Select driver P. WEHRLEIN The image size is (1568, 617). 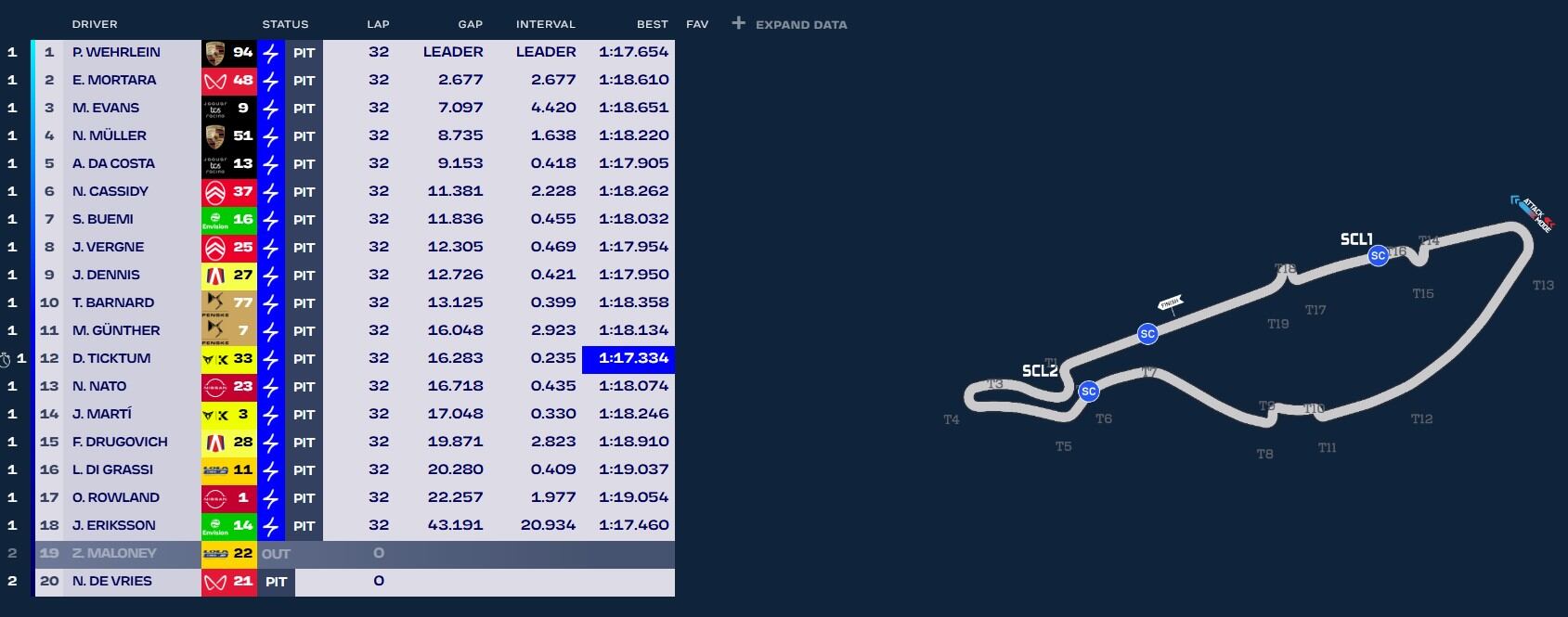tap(116, 53)
